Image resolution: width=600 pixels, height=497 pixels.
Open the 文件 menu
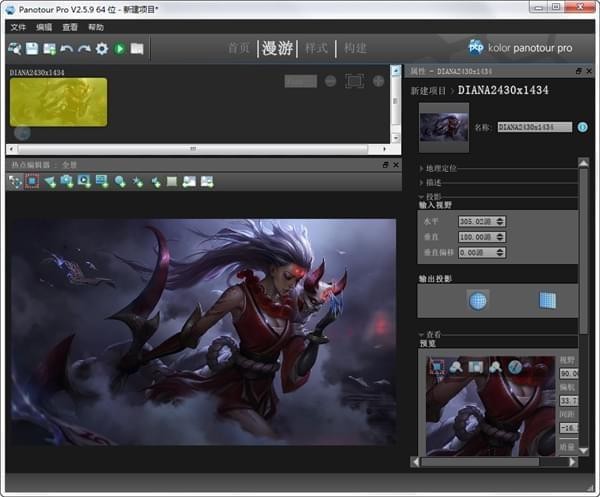(x=18, y=27)
